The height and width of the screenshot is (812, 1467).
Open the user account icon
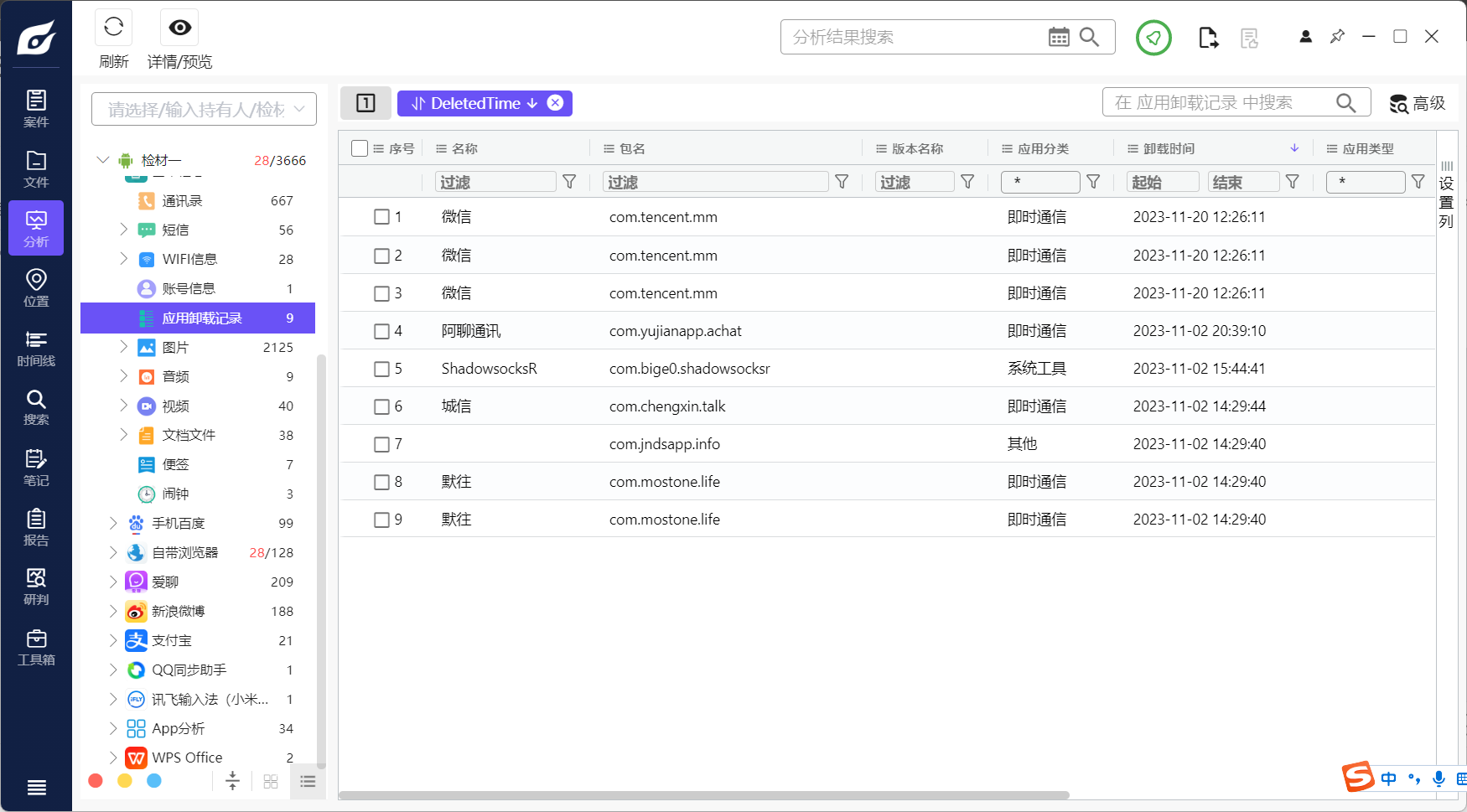1305,37
